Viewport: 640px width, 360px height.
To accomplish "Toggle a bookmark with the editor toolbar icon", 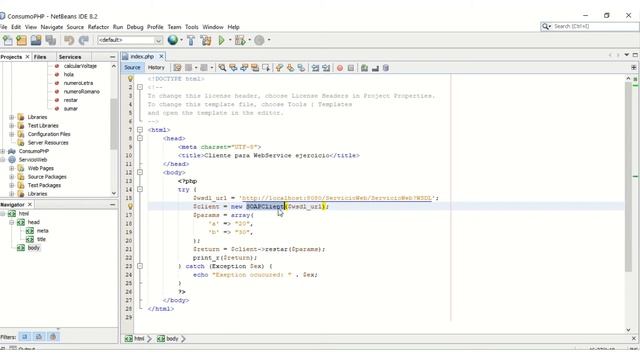I will pyautogui.click(x=301, y=68).
